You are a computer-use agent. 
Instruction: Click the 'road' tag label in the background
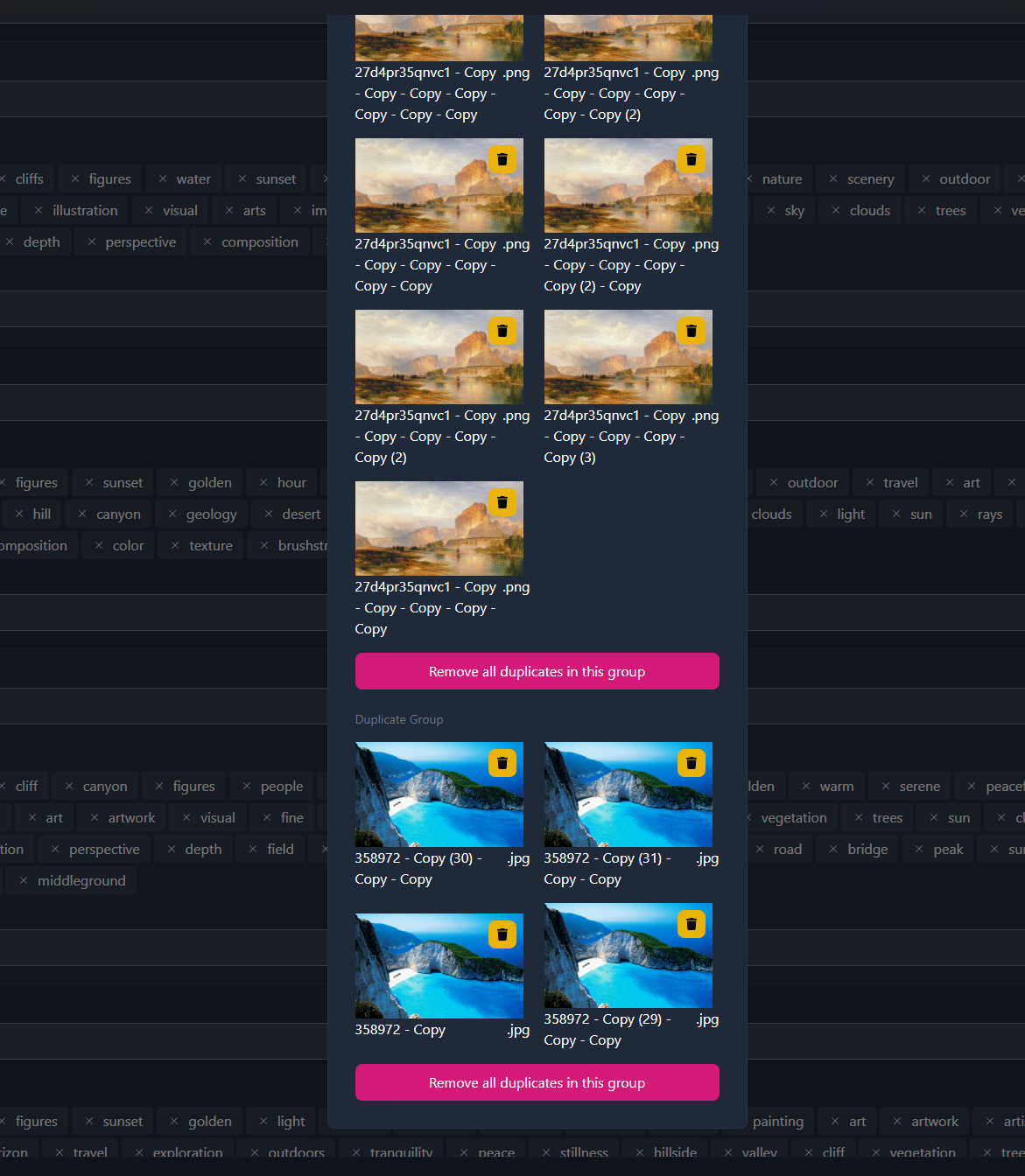click(x=788, y=850)
